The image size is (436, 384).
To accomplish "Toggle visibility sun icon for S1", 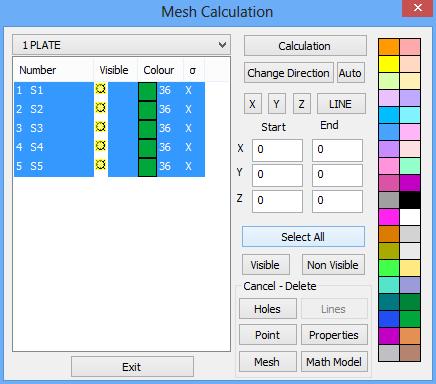I will click(101, 89).
